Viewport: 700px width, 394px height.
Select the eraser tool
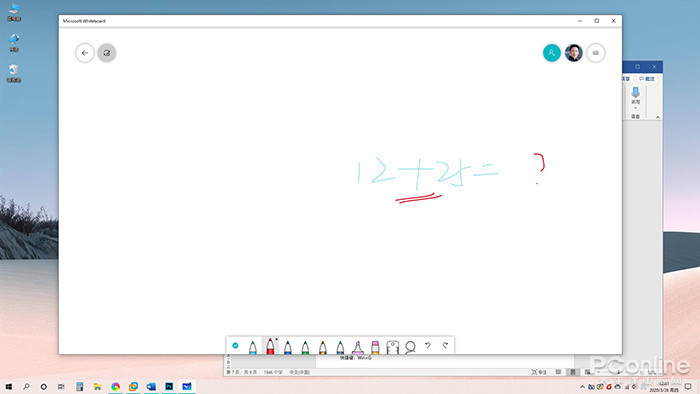(375, 347)
